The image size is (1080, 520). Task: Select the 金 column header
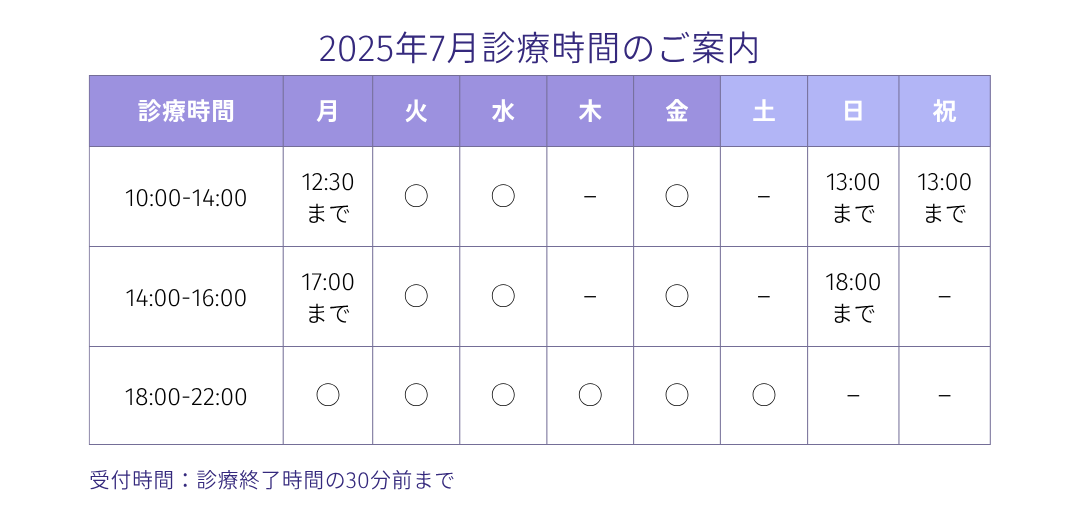click(677, 111)
